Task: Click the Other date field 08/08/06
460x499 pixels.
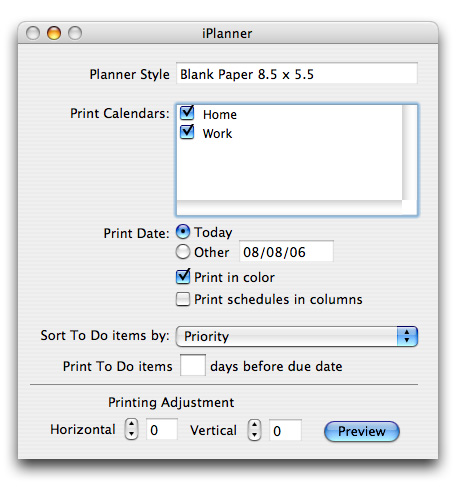Action: pyautogui.click(x=286, y=251)
